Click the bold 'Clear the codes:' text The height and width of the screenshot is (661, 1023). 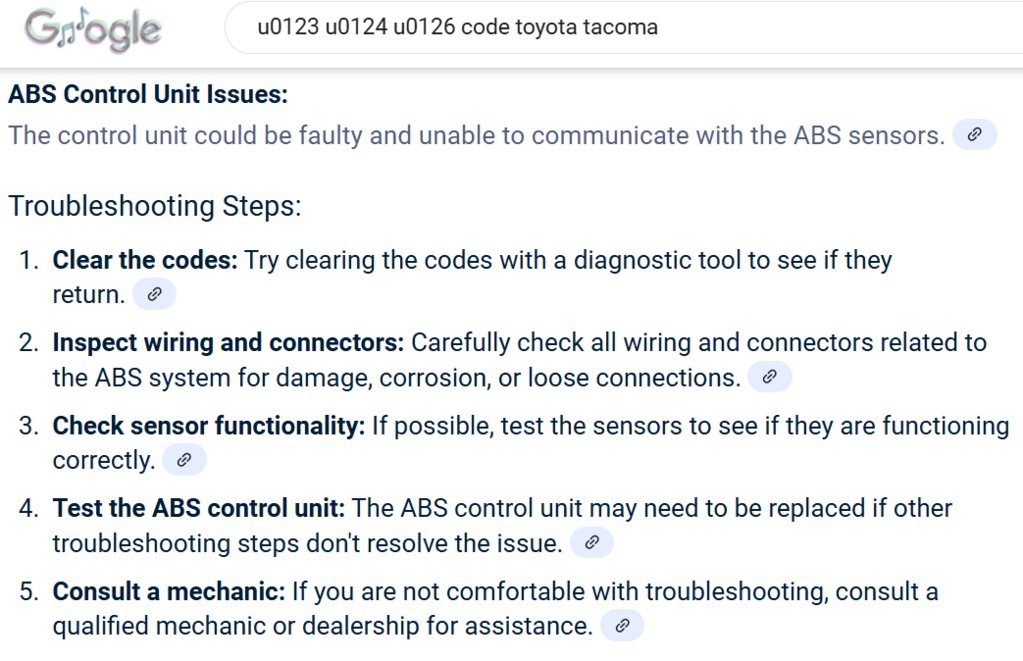tap(145, 260)
